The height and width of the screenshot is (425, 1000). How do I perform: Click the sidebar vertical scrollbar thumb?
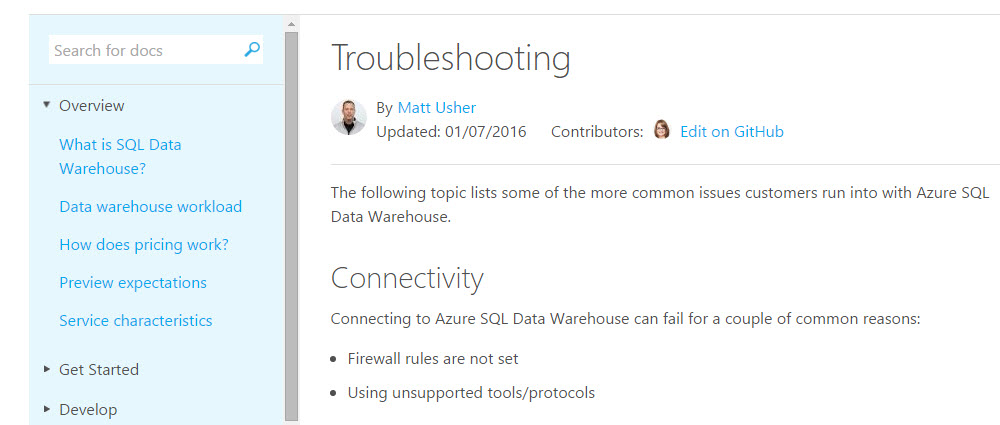pos(291,220)
